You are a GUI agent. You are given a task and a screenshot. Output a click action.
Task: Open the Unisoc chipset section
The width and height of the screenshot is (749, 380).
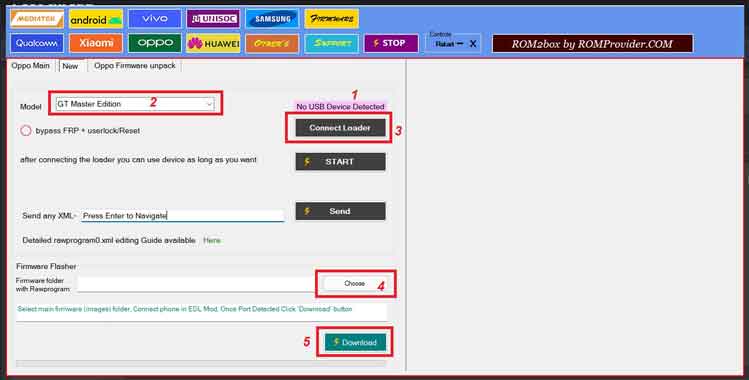(213, 19)
